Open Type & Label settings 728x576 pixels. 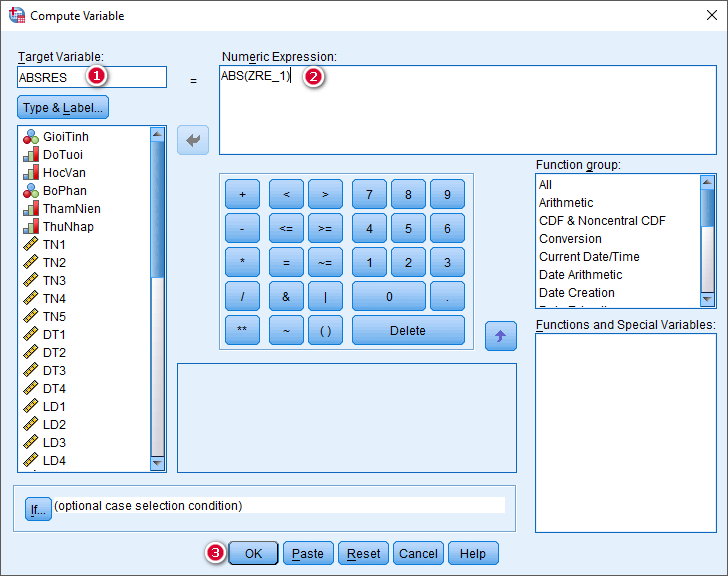click(x=63, y=108)
